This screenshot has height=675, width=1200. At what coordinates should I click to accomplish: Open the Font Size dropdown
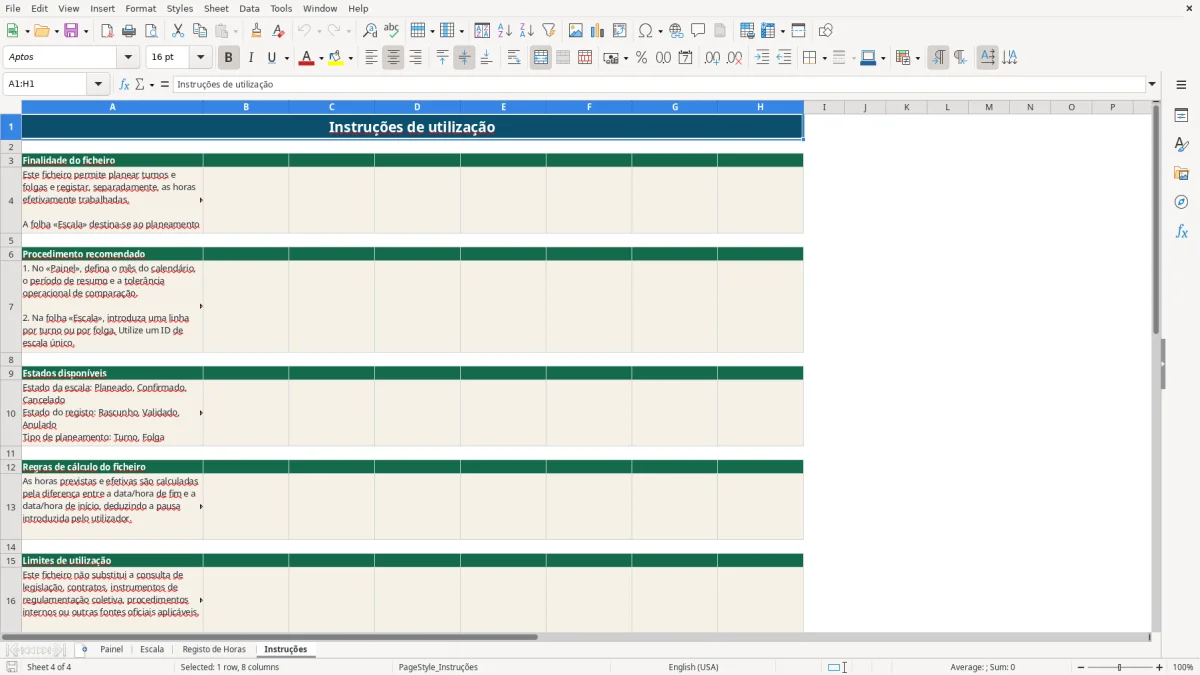point(200,58)
